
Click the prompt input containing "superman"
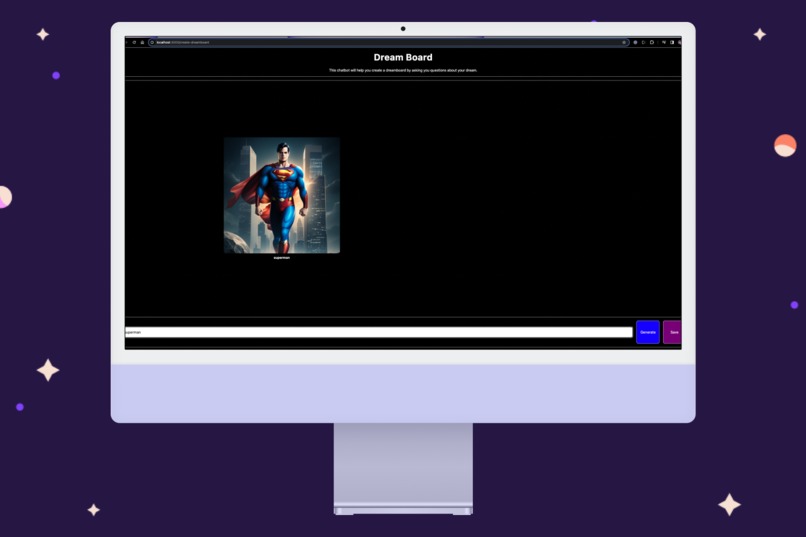[x=379, y=332]
